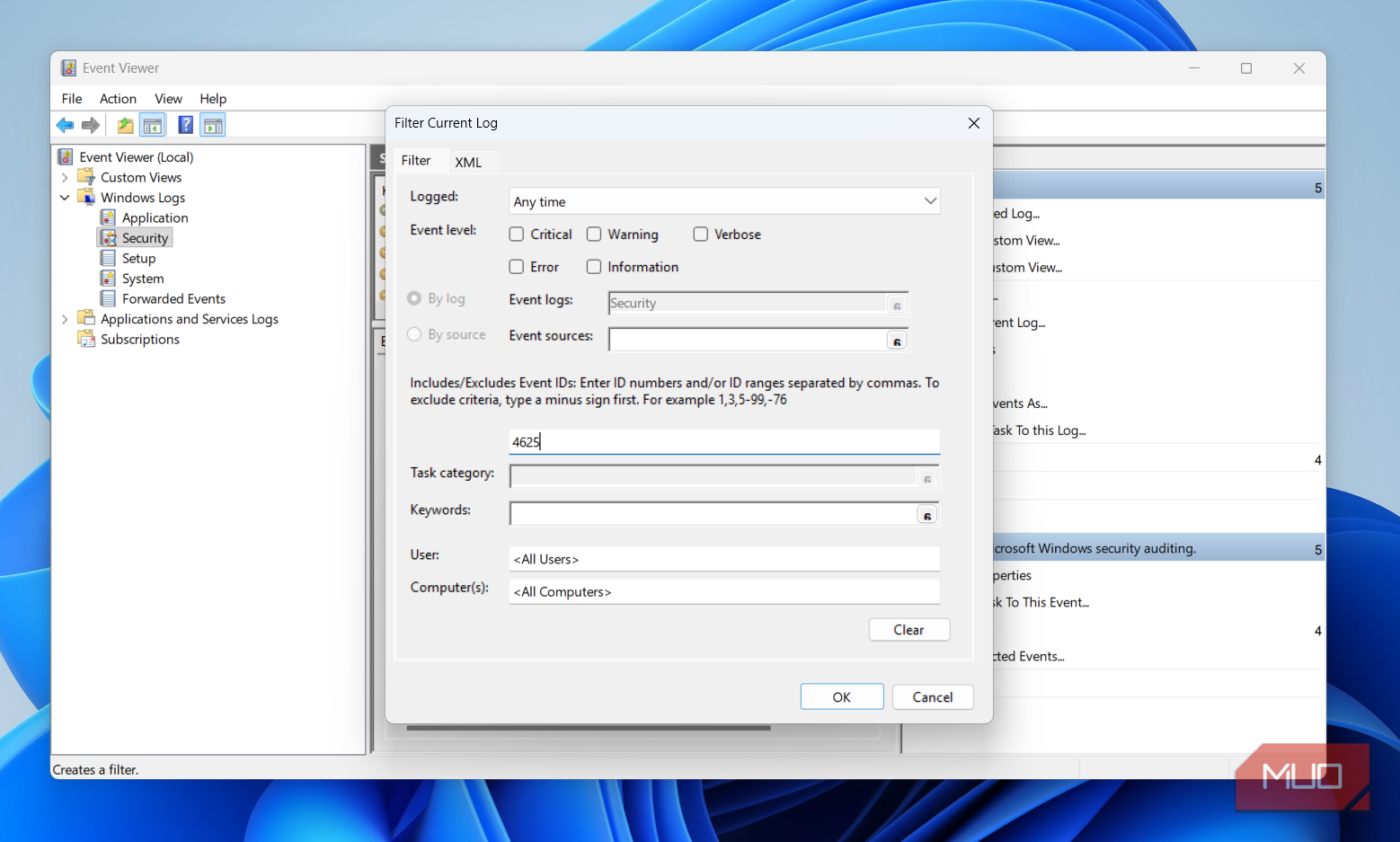The height and width of the screenshot is (842, 1400).
Task: Click the horizontal scrollbar below the dialog
Action: click(589, 728)
